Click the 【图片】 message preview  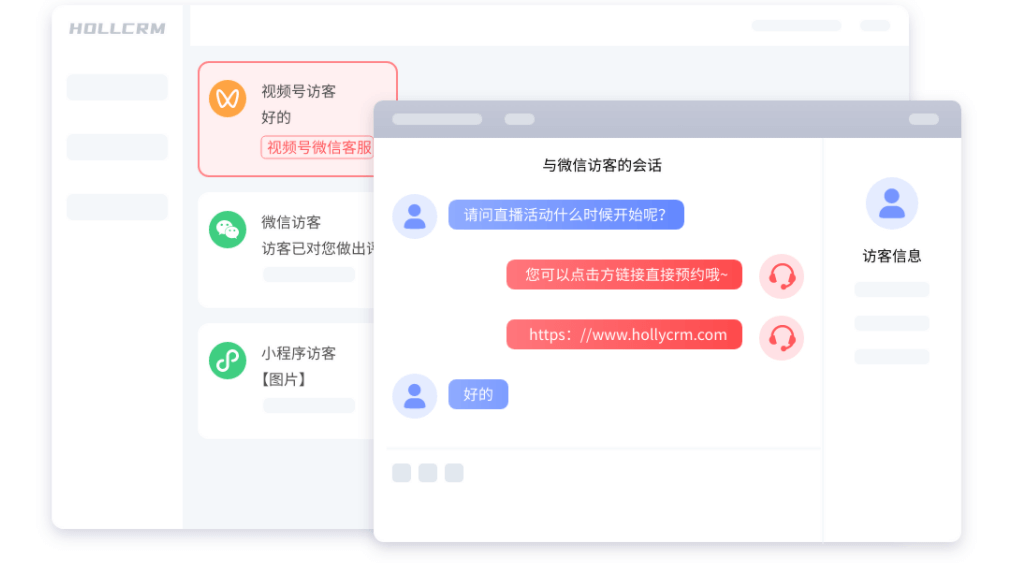coord(284,379)
